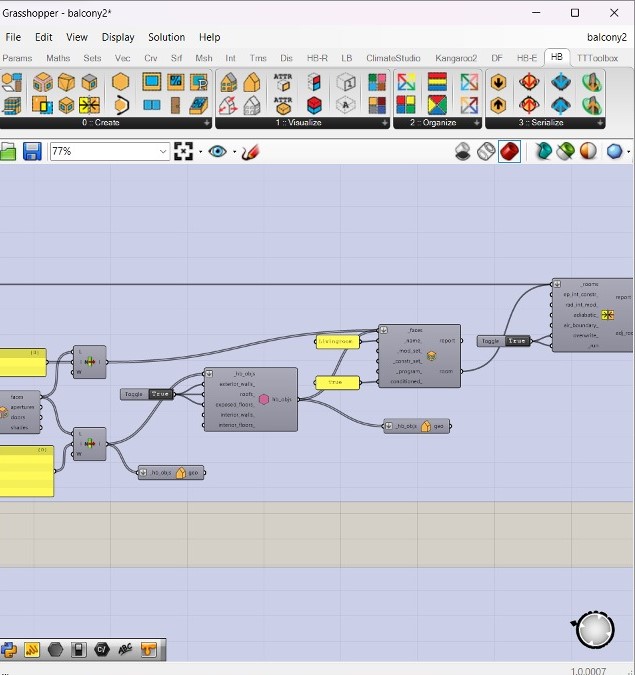Click the orange hexagon icon in Create group
This screenshot has height=675, width=635.
click(x=121, y=81)
